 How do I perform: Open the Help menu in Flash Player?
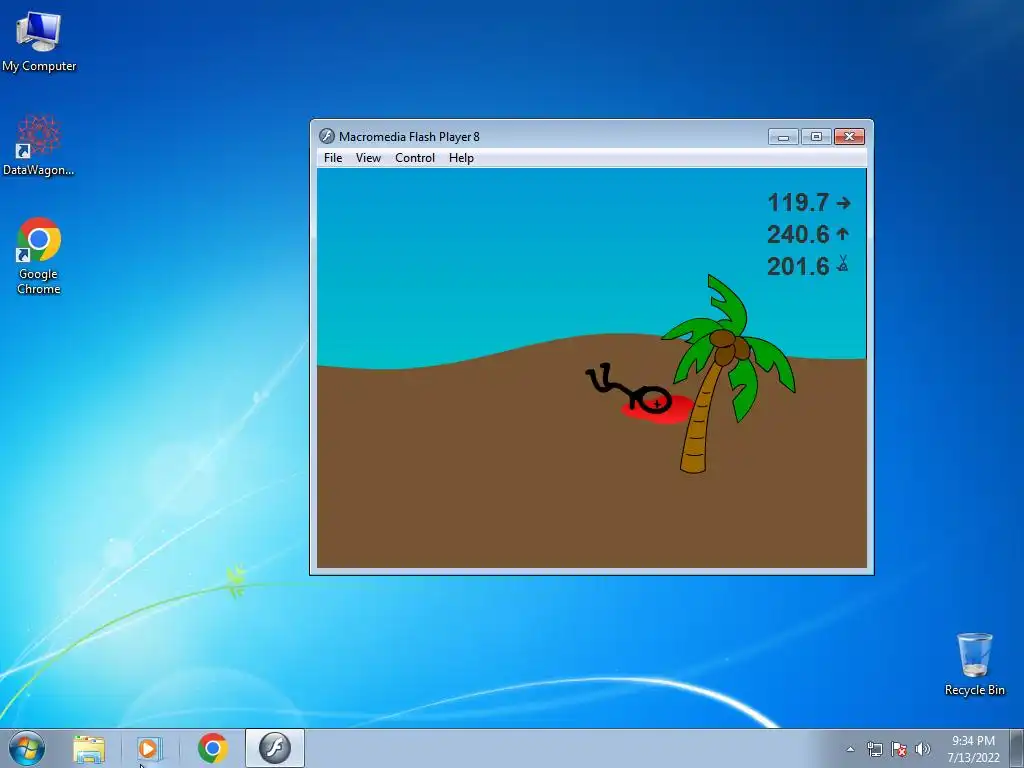click(461, 158)
